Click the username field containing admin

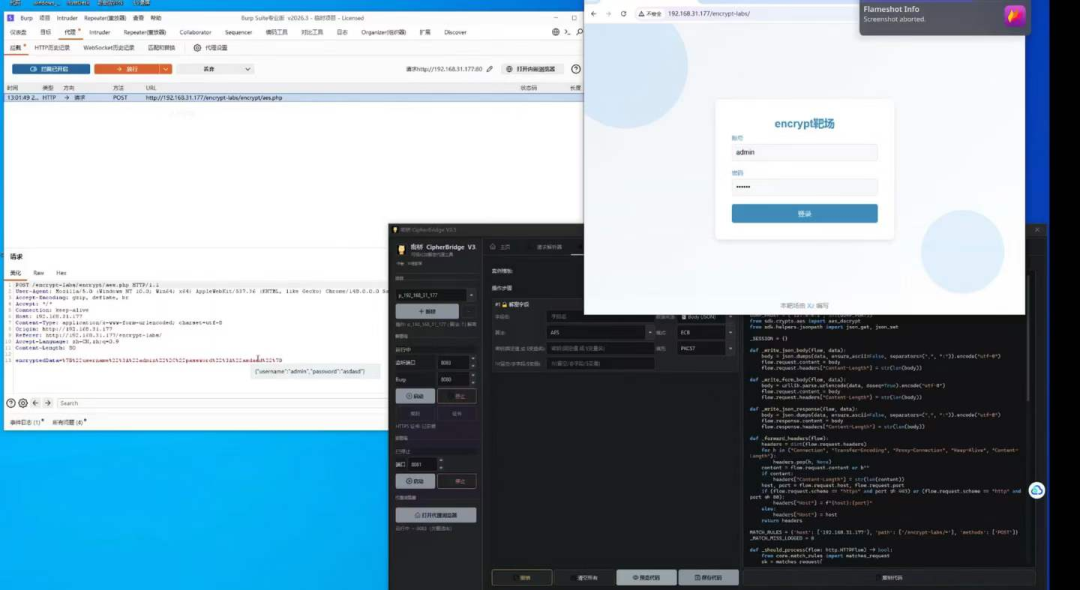pos(804,152)
